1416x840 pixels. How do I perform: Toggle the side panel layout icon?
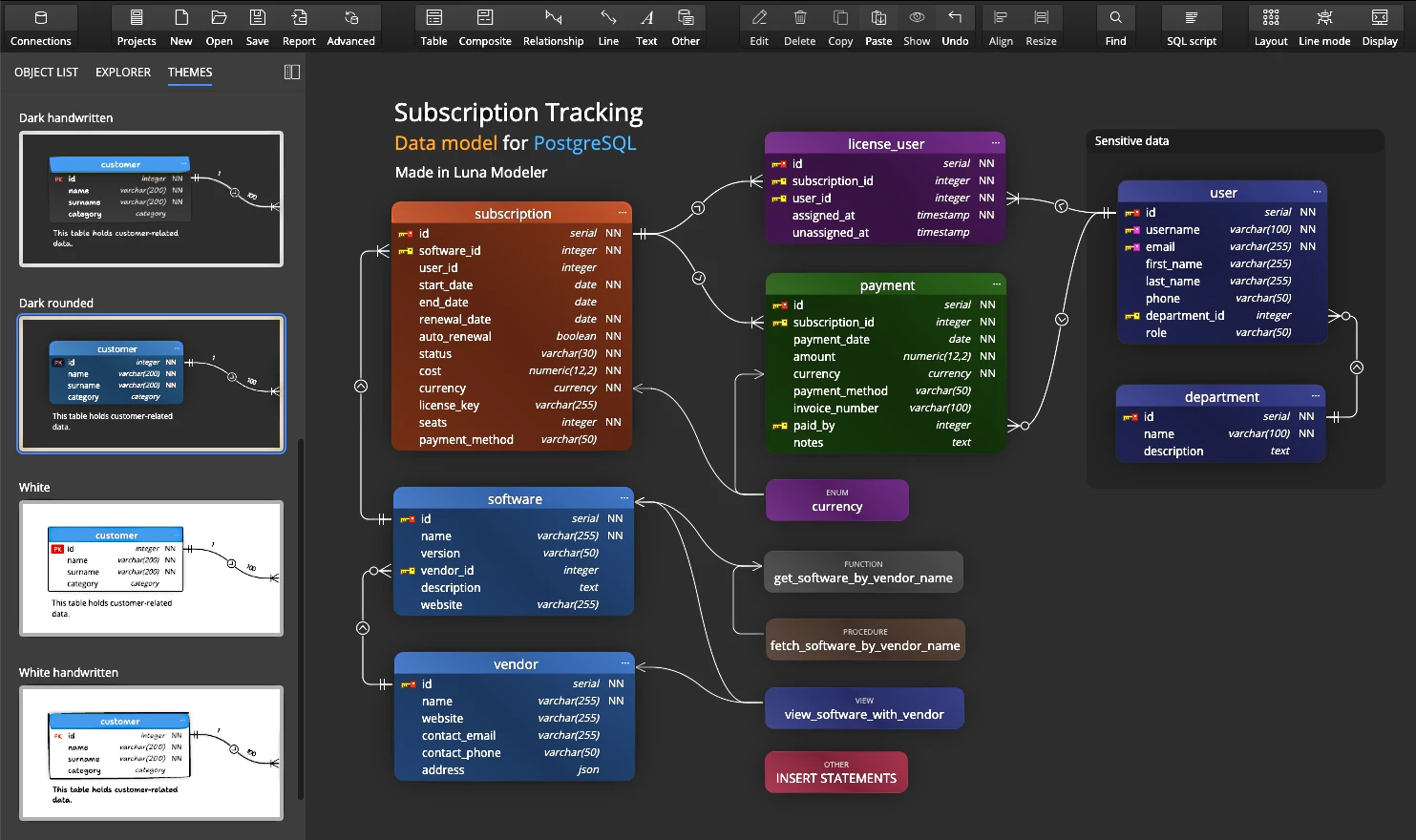pyautogui.click(x=292, y=73)
